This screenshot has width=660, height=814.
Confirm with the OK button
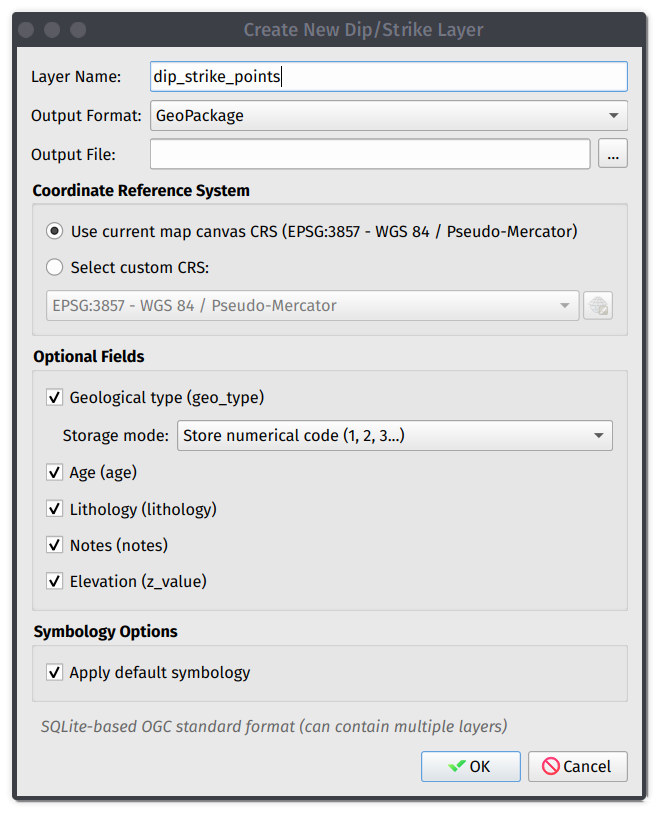click(x=470, y=766)
